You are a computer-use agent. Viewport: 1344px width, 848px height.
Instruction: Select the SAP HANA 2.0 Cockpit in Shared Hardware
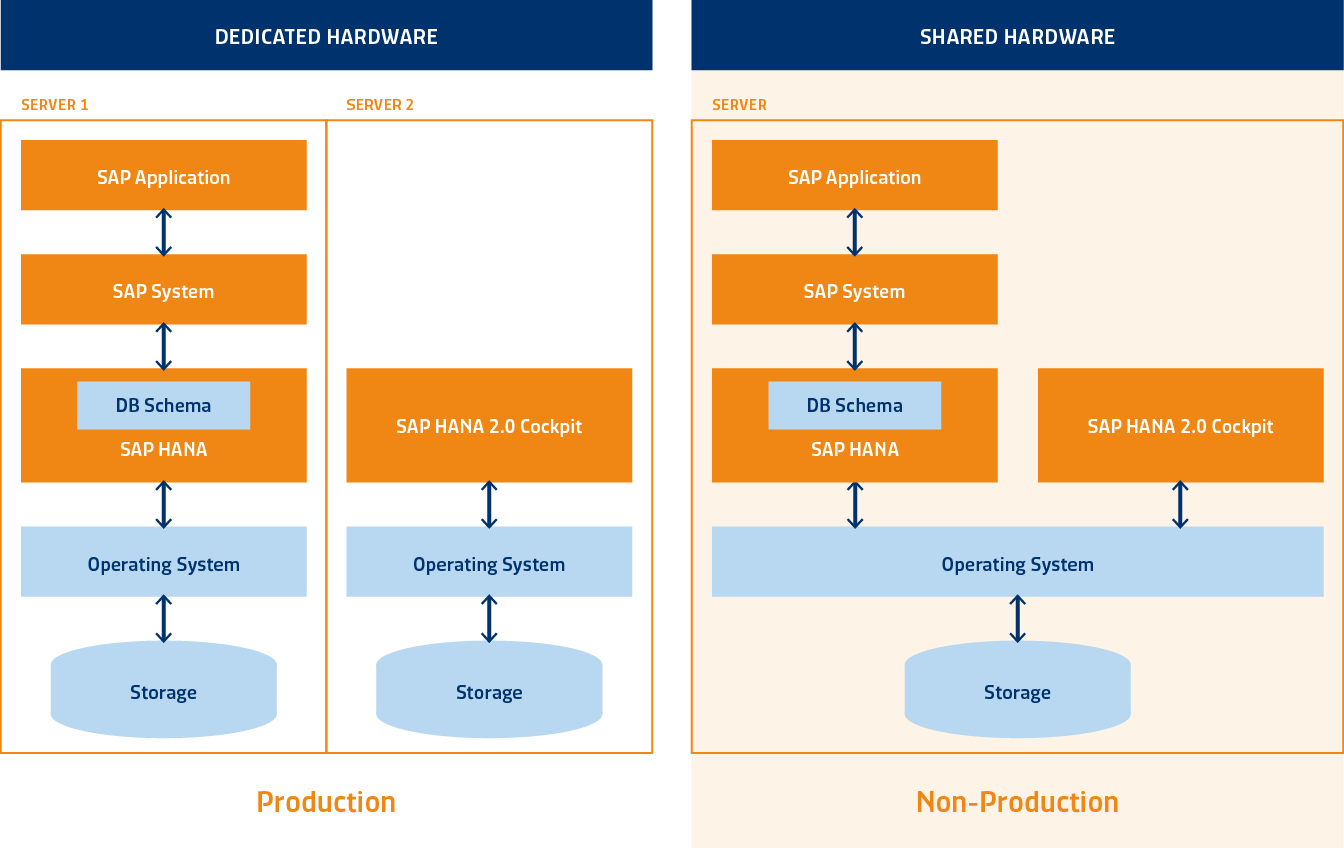(1180, 425)
